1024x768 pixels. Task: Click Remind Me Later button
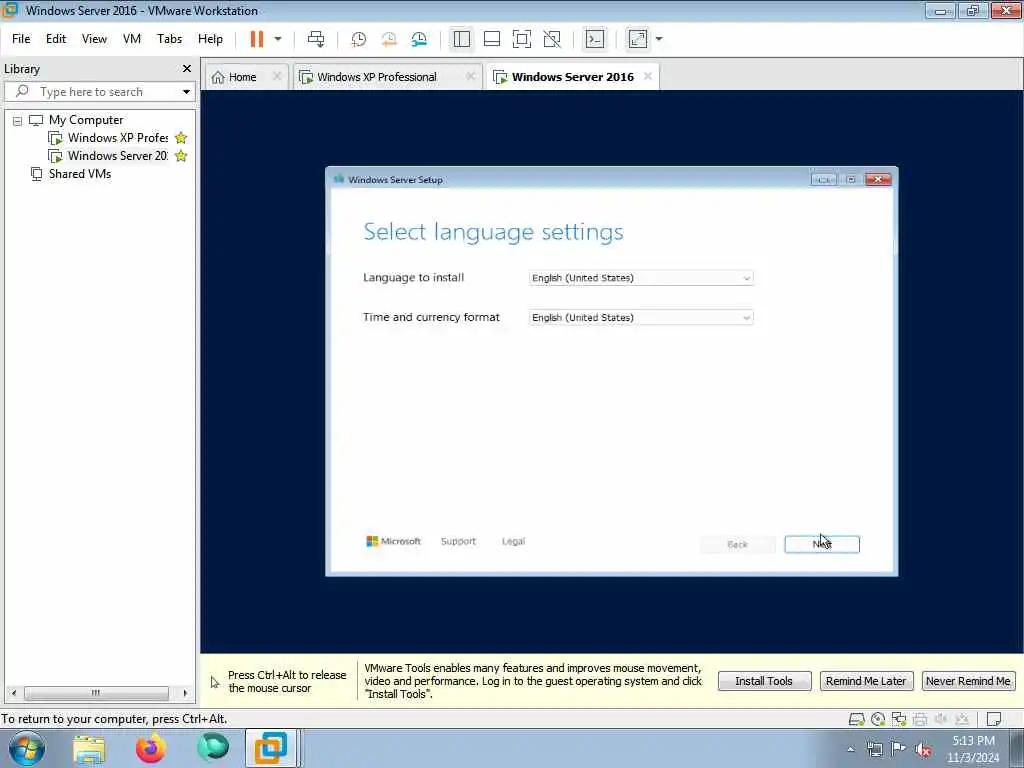(x=865, y=681)
